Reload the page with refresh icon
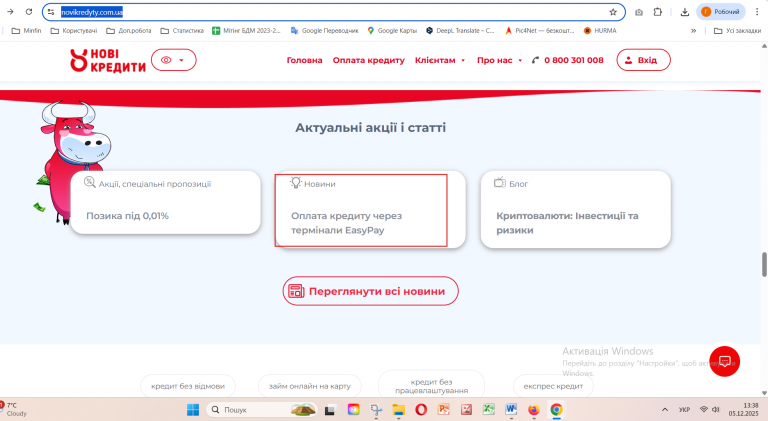 tap(29, 12)
